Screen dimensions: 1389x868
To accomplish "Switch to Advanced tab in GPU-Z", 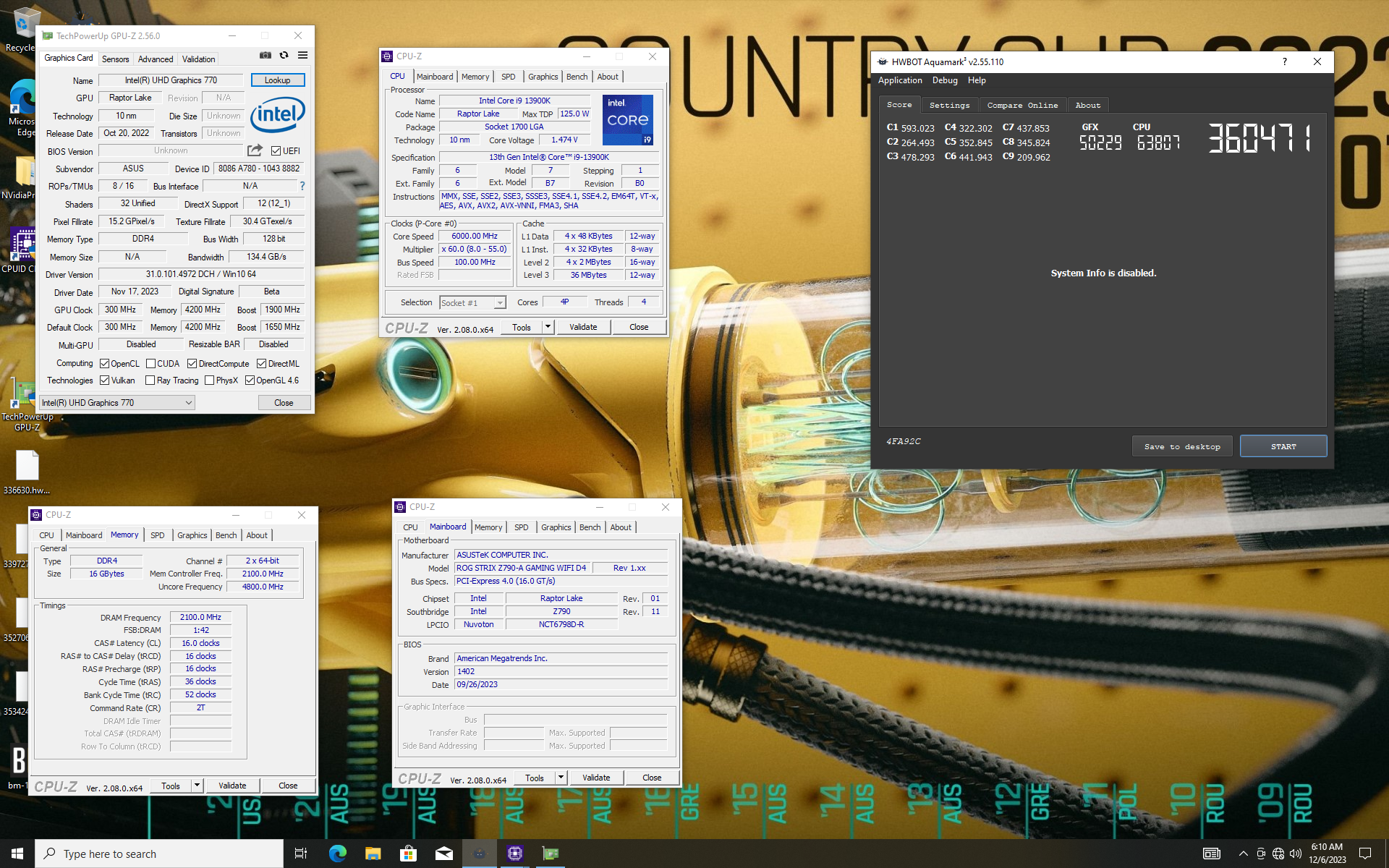I will click(156, 59).
